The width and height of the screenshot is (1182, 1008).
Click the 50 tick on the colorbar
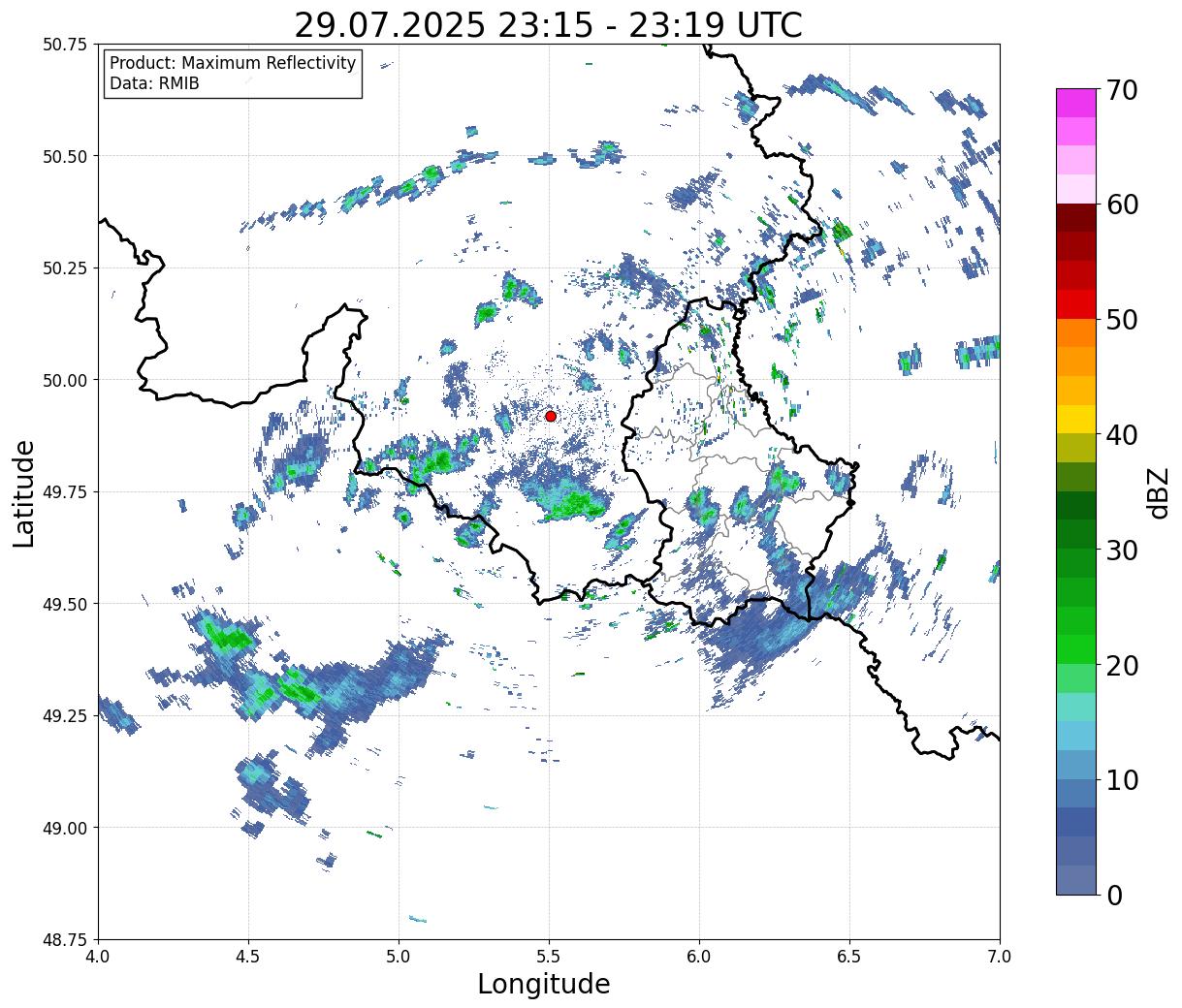click(1121, 320)
